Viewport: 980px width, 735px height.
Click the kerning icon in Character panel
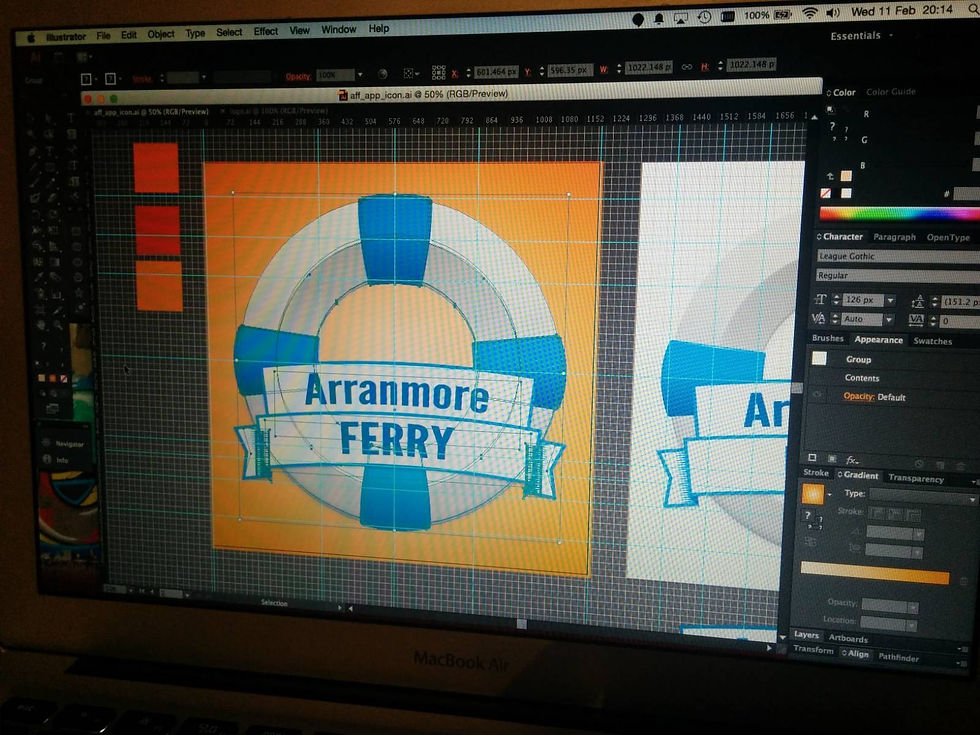(819, 319)
